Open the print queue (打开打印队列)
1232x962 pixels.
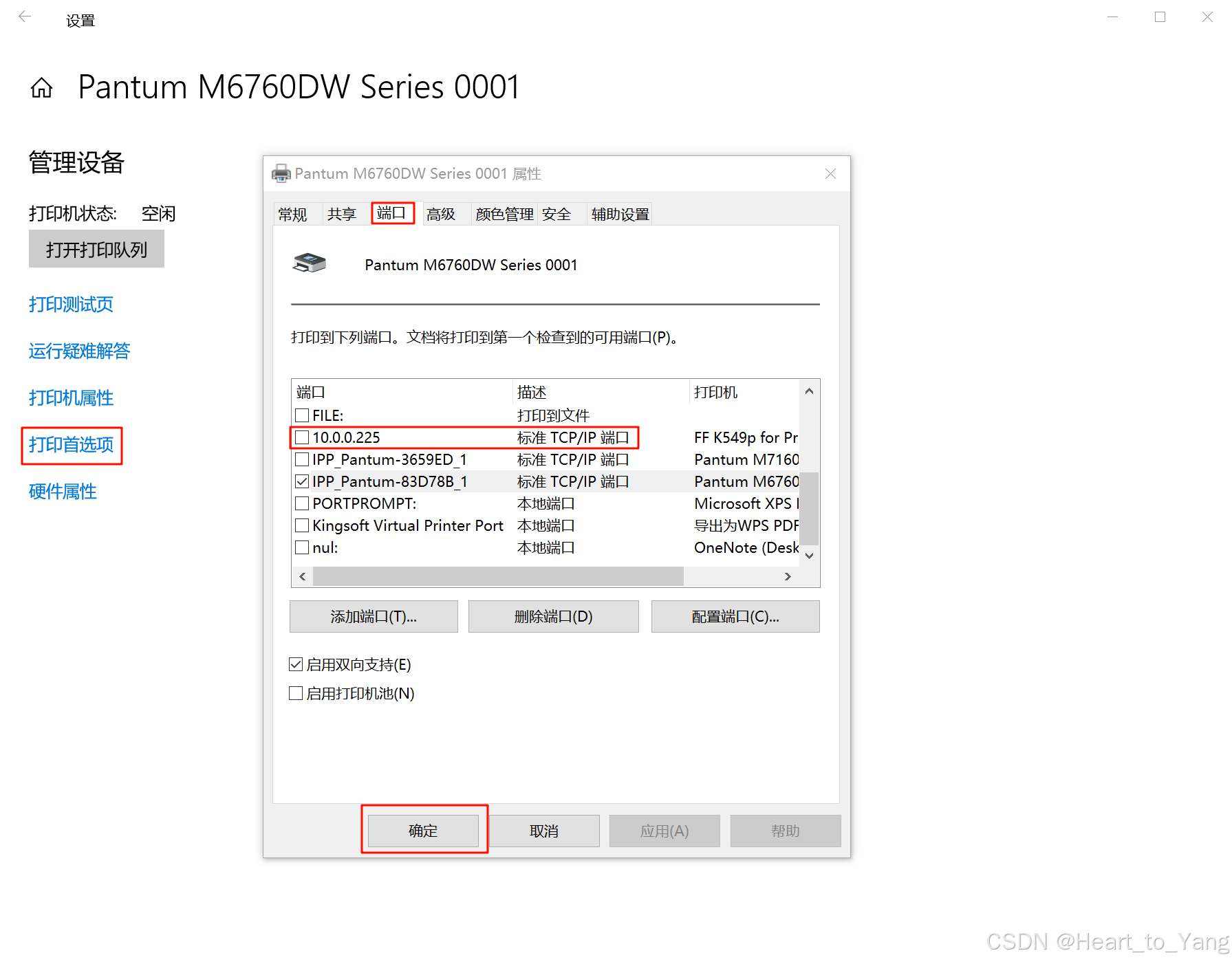coord(96,249)
